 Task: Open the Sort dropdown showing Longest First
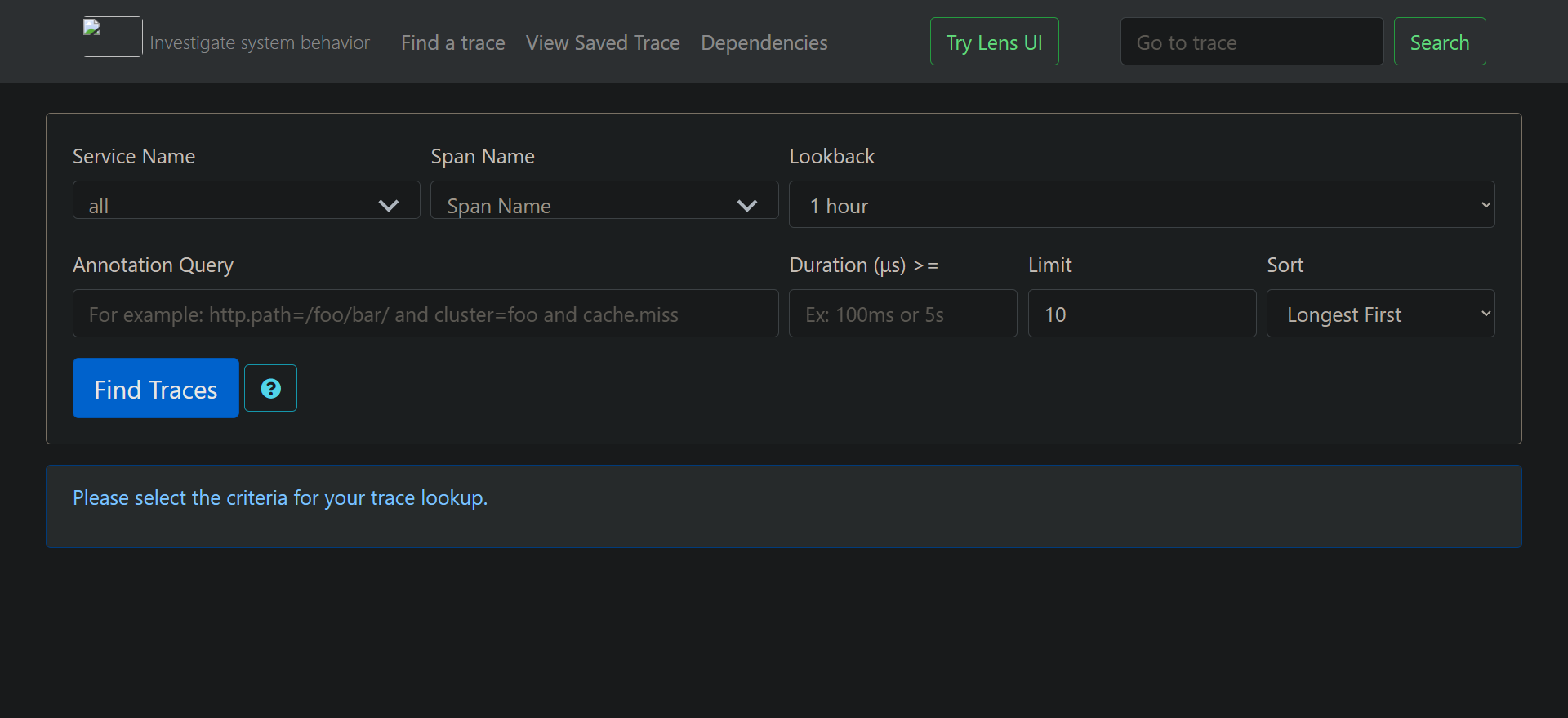tap(1379, 314)
